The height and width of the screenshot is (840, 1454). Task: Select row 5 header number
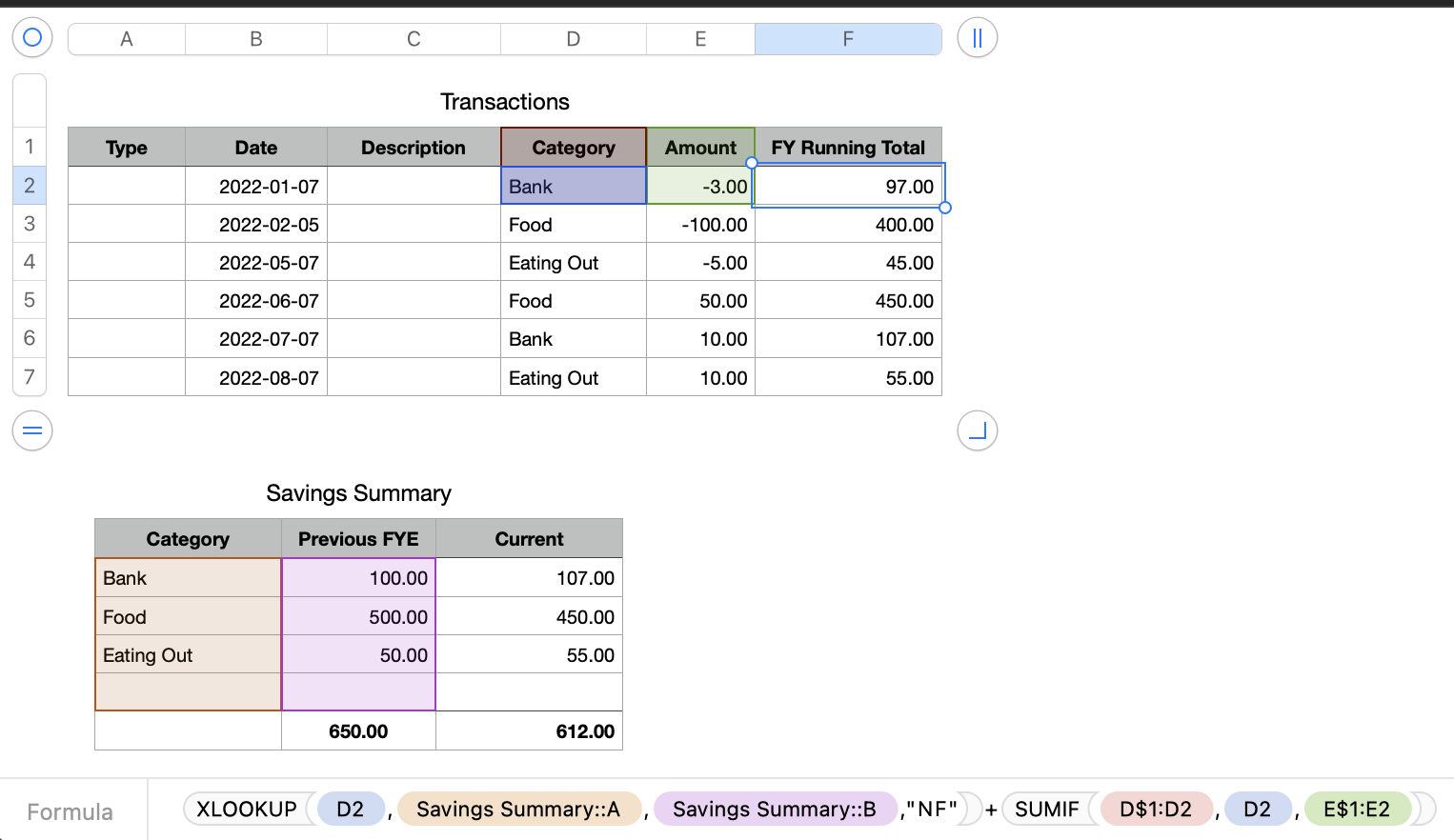point(30,300)
